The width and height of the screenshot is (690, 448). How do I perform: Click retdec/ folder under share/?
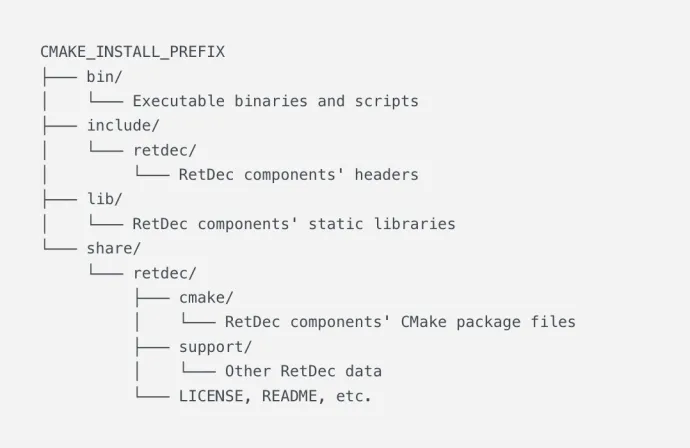165,273
